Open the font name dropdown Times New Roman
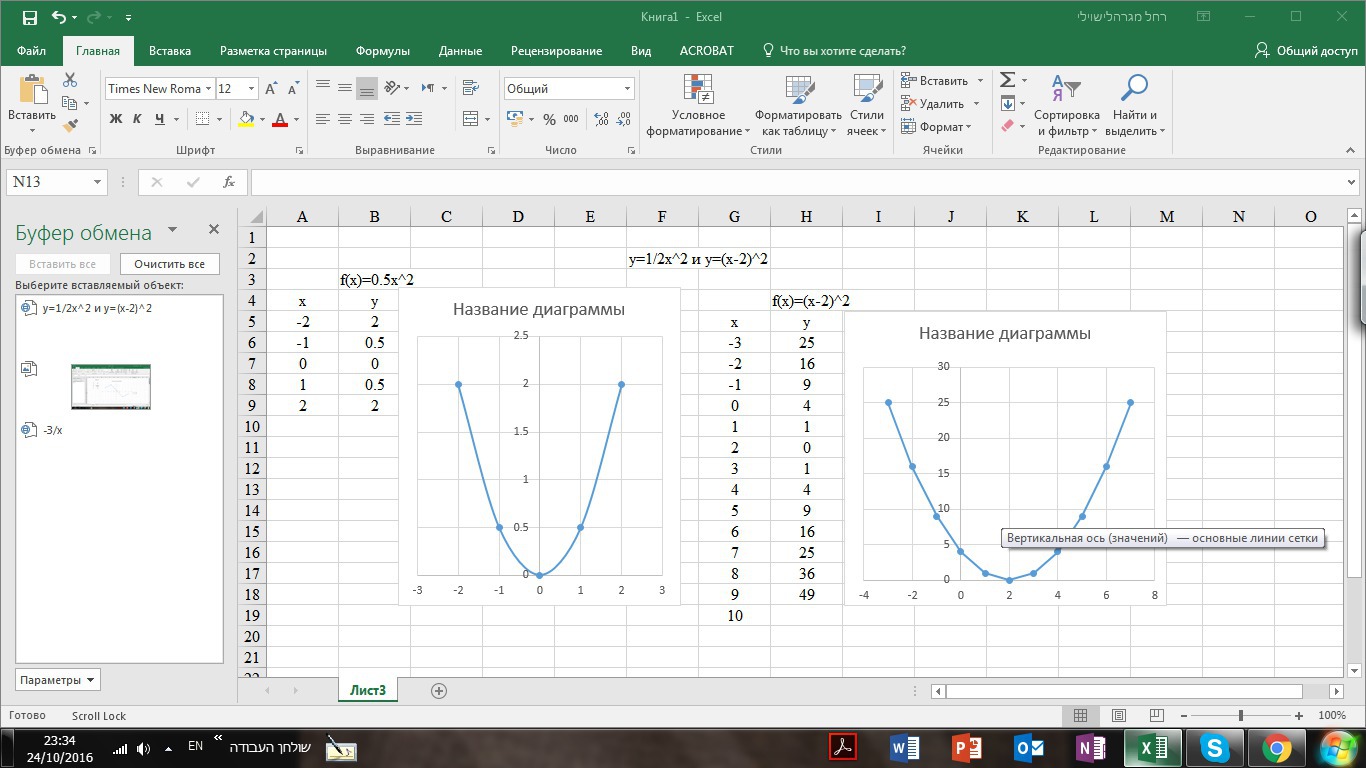The width and height of the screenshot is (1366, 768). pos(208,88)
